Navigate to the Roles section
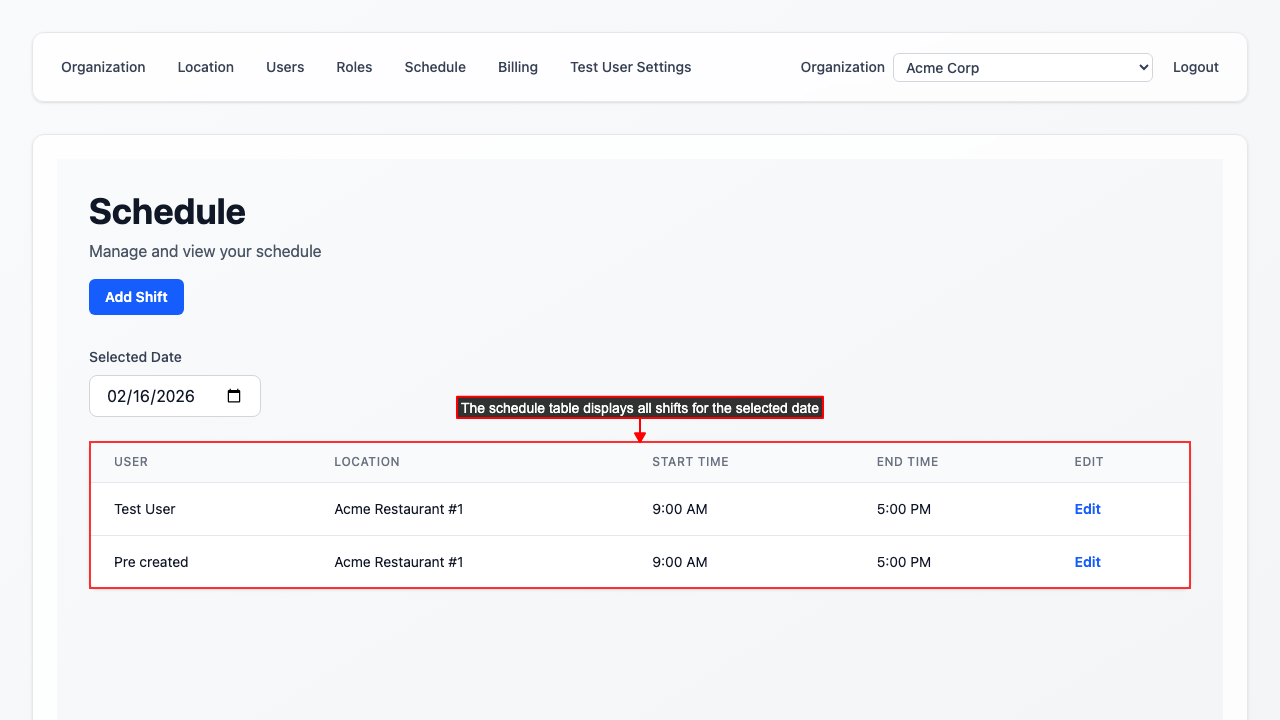 [354, 67]
